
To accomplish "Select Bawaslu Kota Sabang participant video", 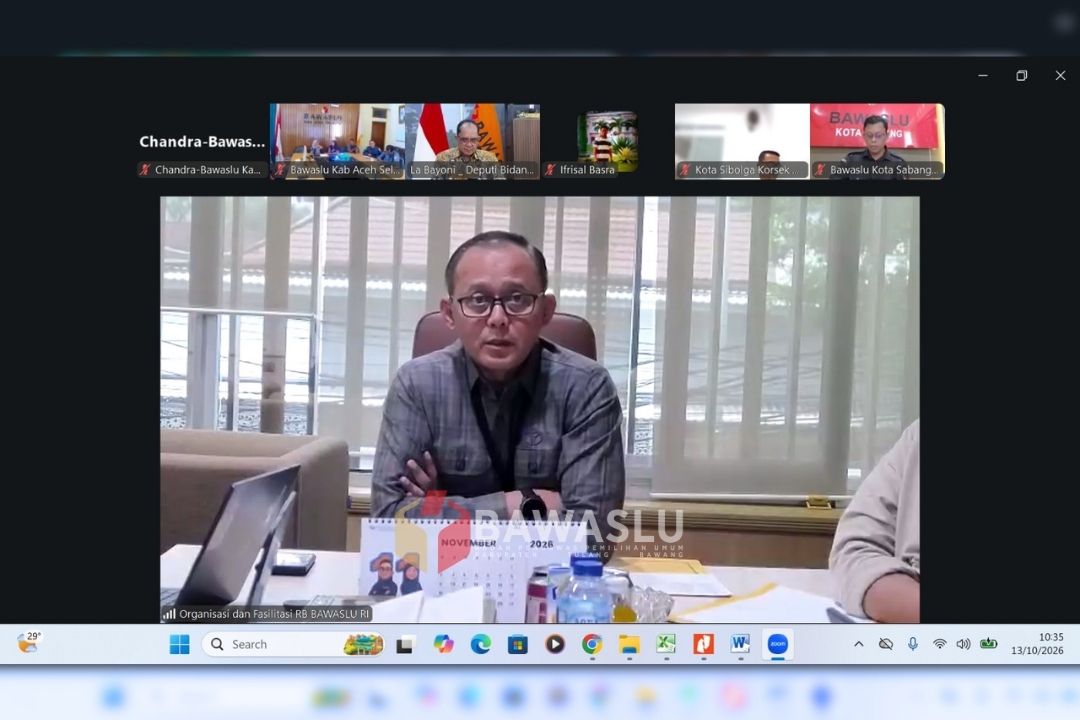I will (x=878, y=142).
